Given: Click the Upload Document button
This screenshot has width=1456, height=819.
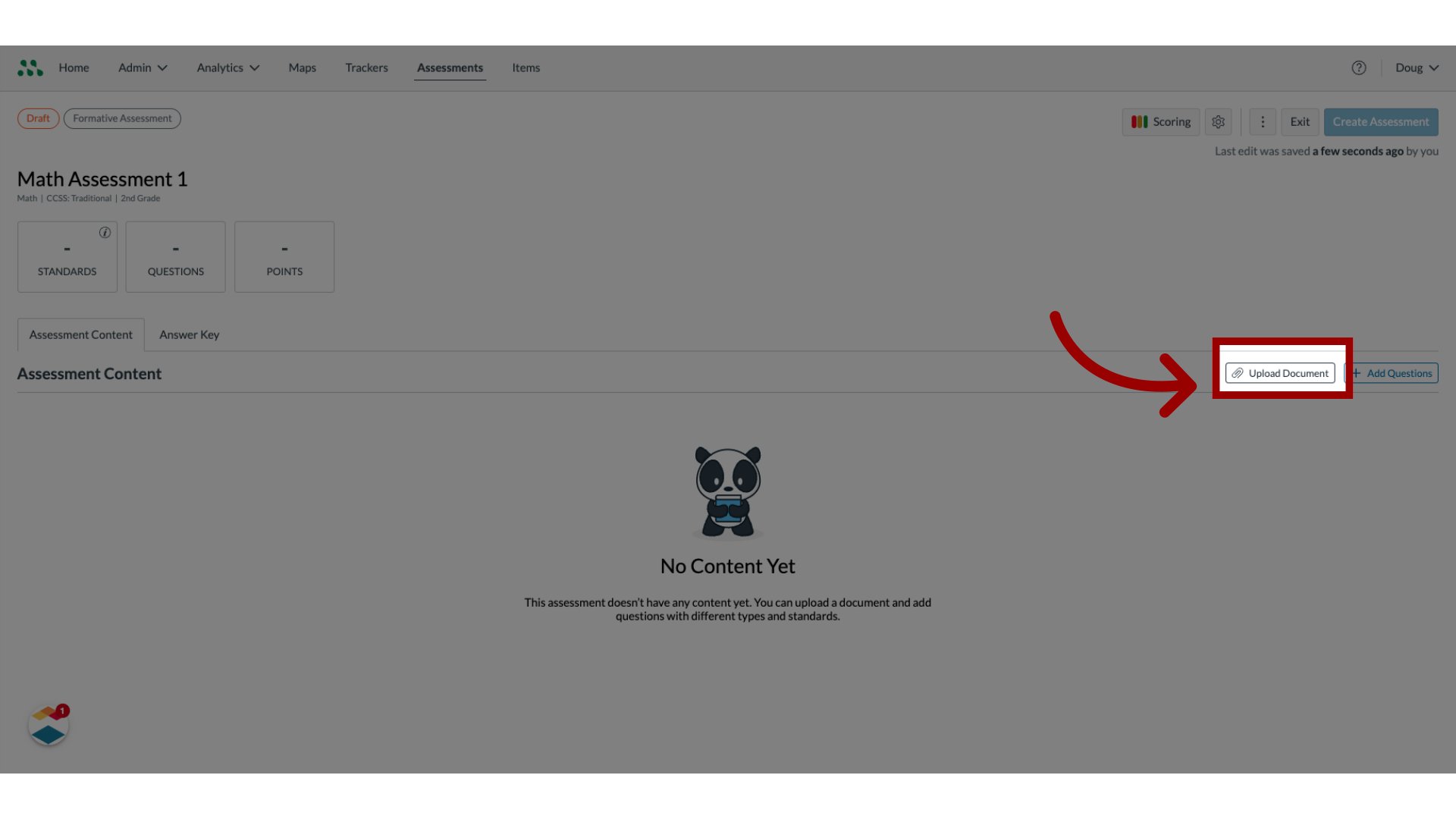Looking at the screenshot, I should tap(1280, 372).
